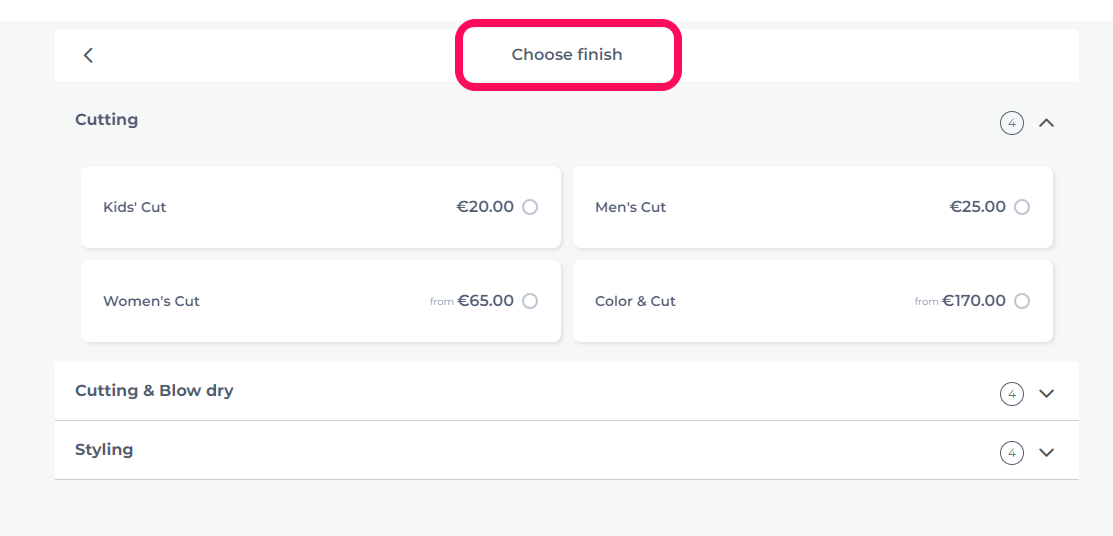1113x536 pixels.
Task: Click the Choose finish title
Action: (567, 55)
